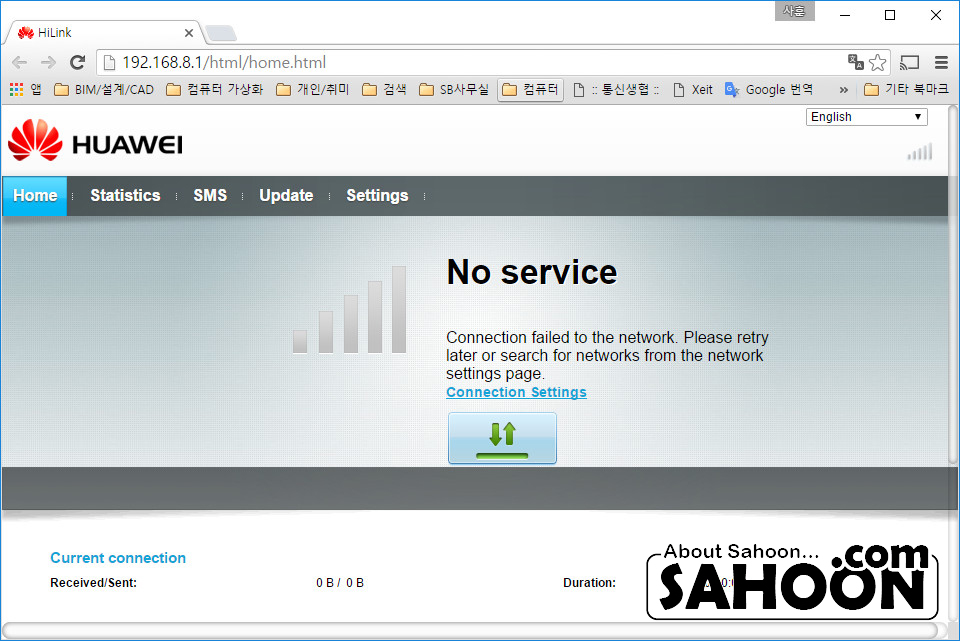Go back with the back arrow
The image size is (960, 641).
(x=20, y=62)
